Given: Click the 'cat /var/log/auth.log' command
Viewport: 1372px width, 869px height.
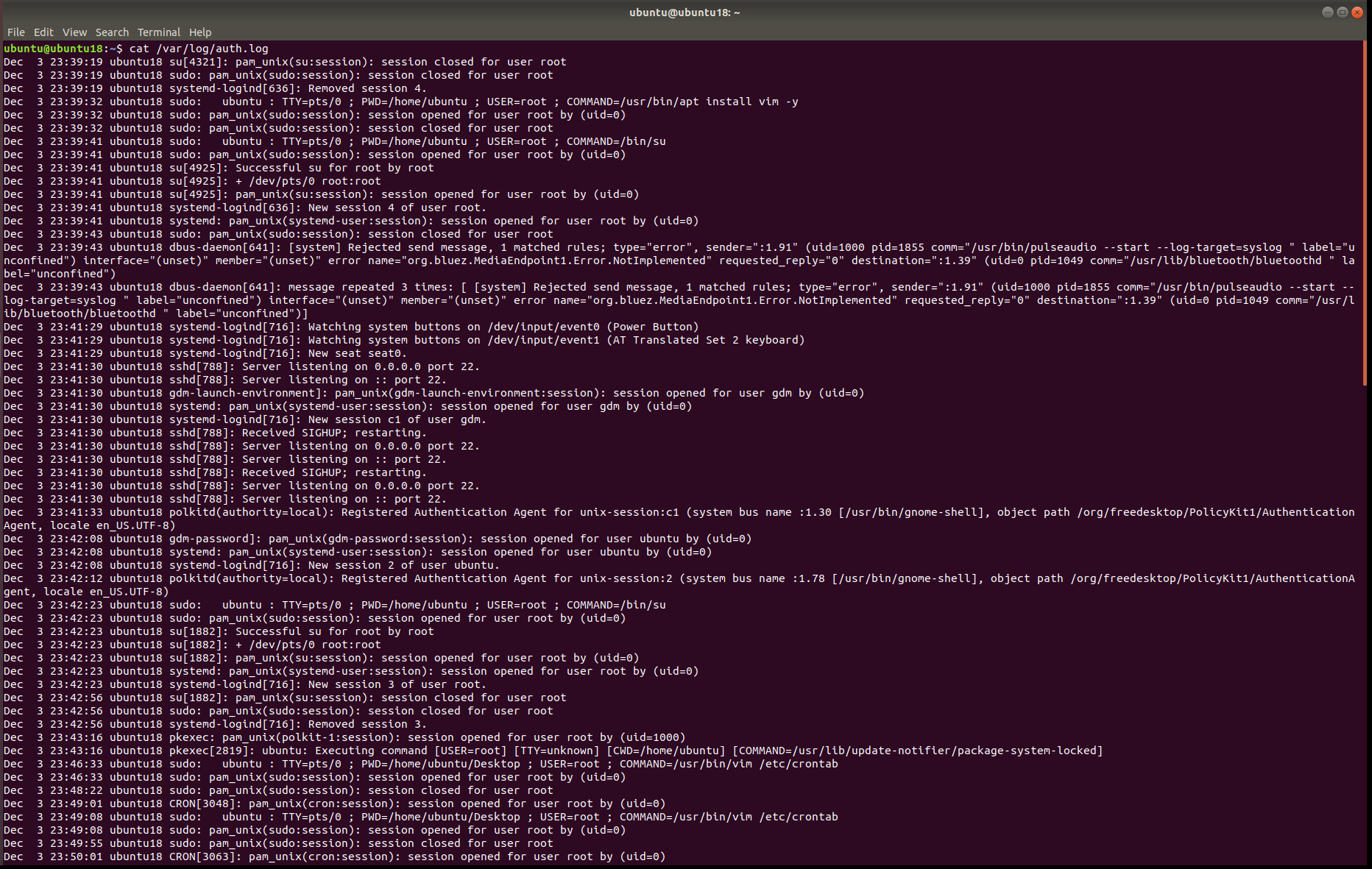Looking at the screenshot, I should click(x=199, y=49).
